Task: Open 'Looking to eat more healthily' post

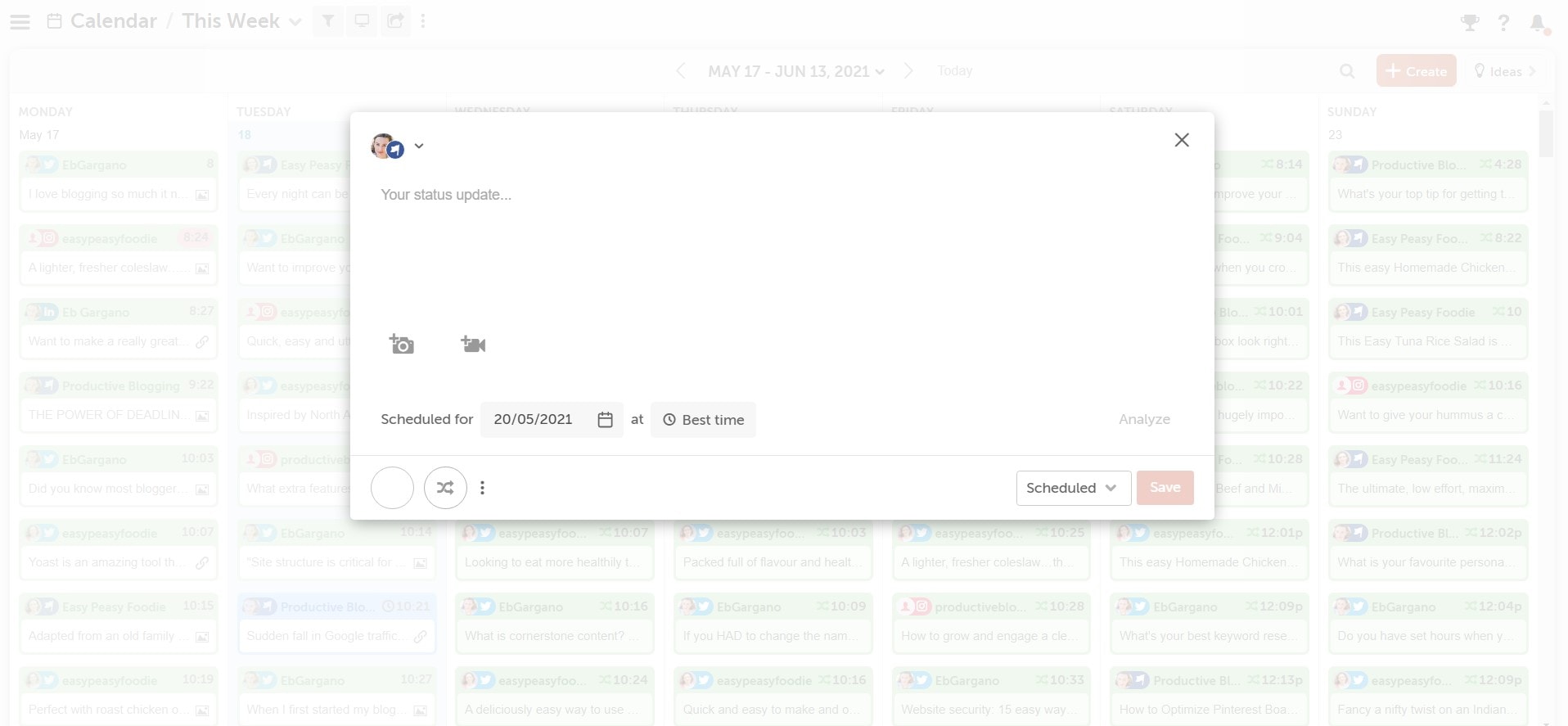Action: (x=555, y=548)
